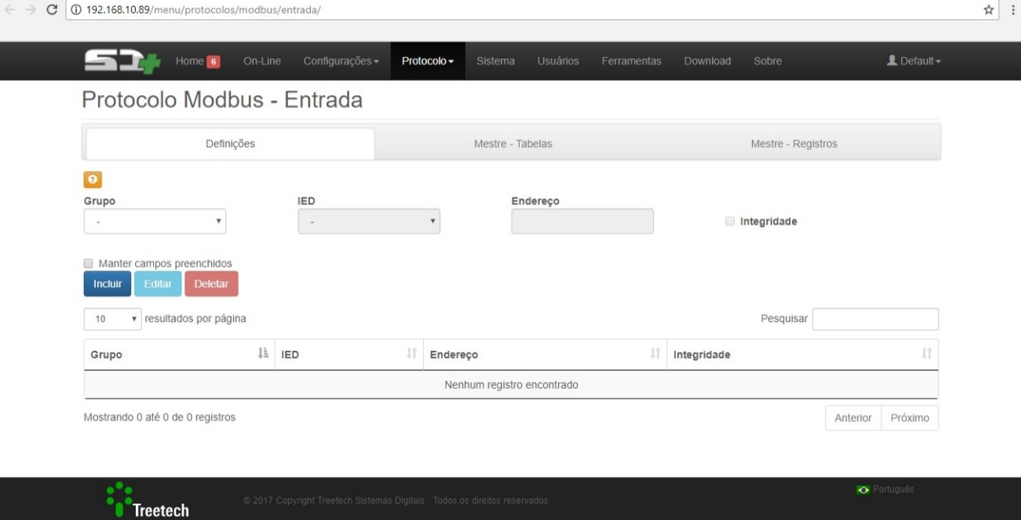Click the browser address bar URL
Viewport: 1021px width, 520px height.
point(203,10)
